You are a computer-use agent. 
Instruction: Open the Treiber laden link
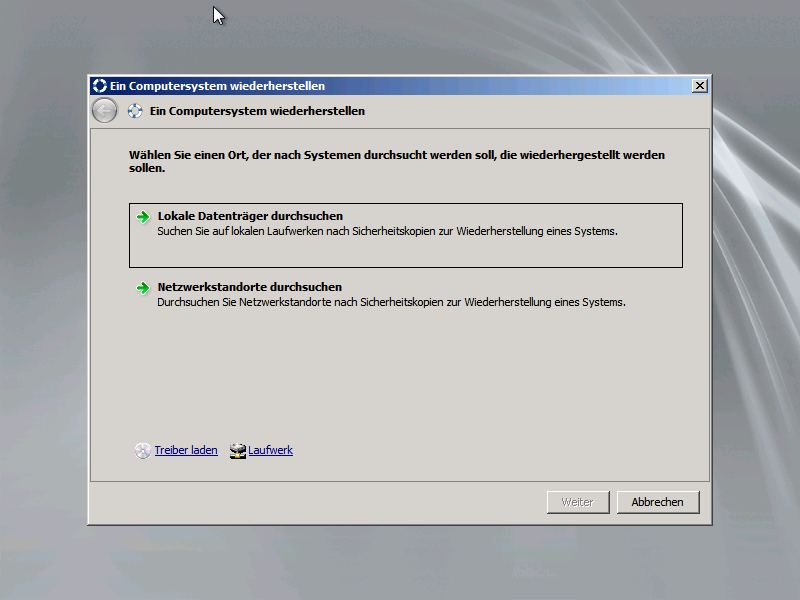coord(186,451)
